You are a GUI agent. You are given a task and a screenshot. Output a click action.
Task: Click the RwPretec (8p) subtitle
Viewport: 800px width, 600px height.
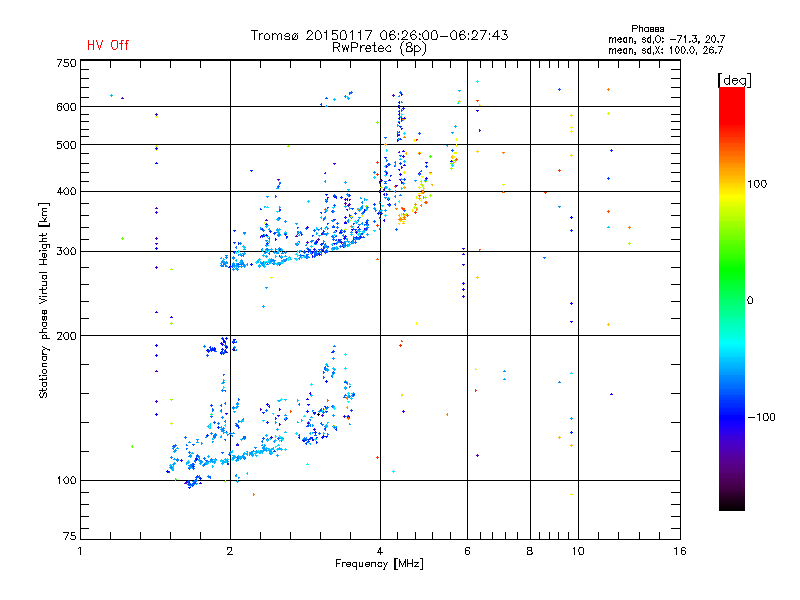click(379, 47)
